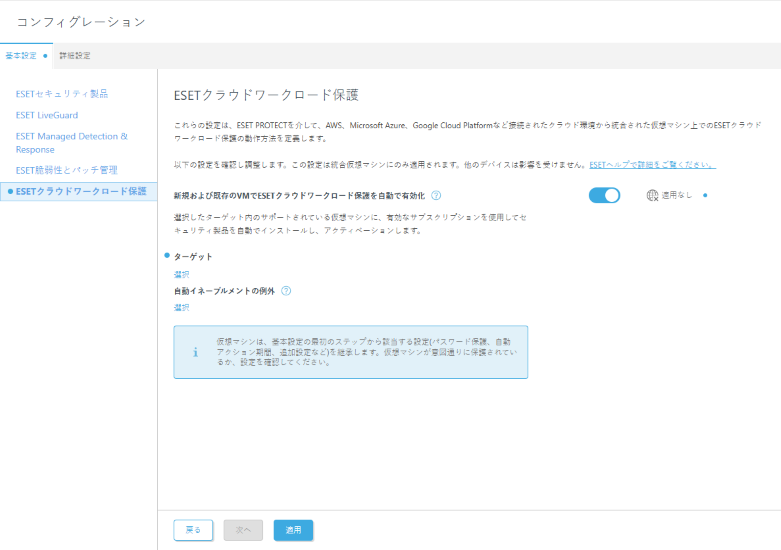
Task: Select ESETクラウドワークロード保護 sidebar item
Action: (x=81, y=191)
